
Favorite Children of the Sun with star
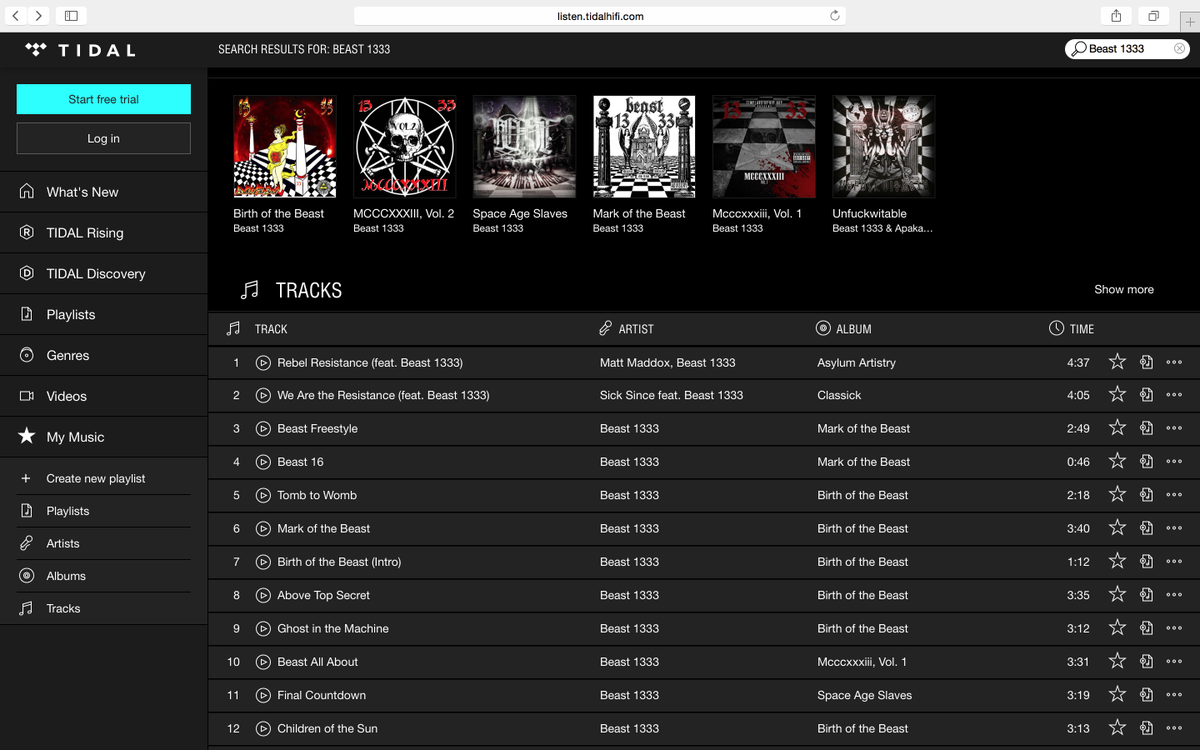click(x=1117, y=728)
